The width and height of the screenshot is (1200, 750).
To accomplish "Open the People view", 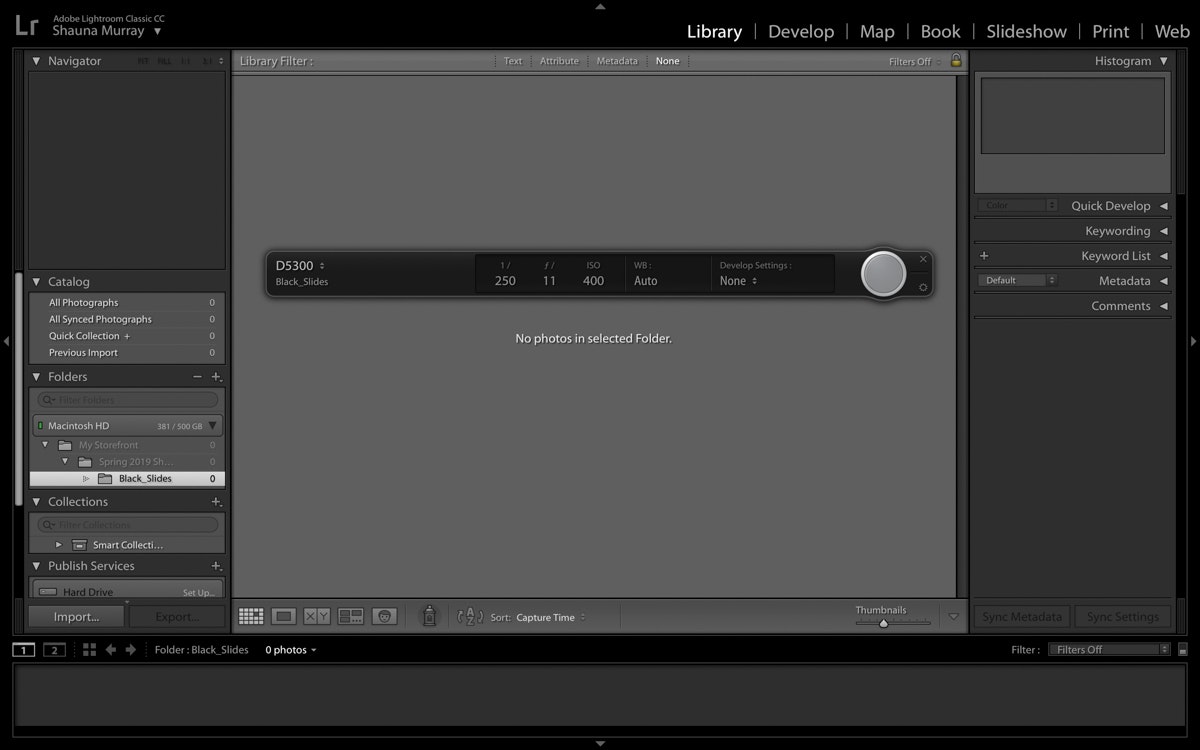I will pos(384,616).
